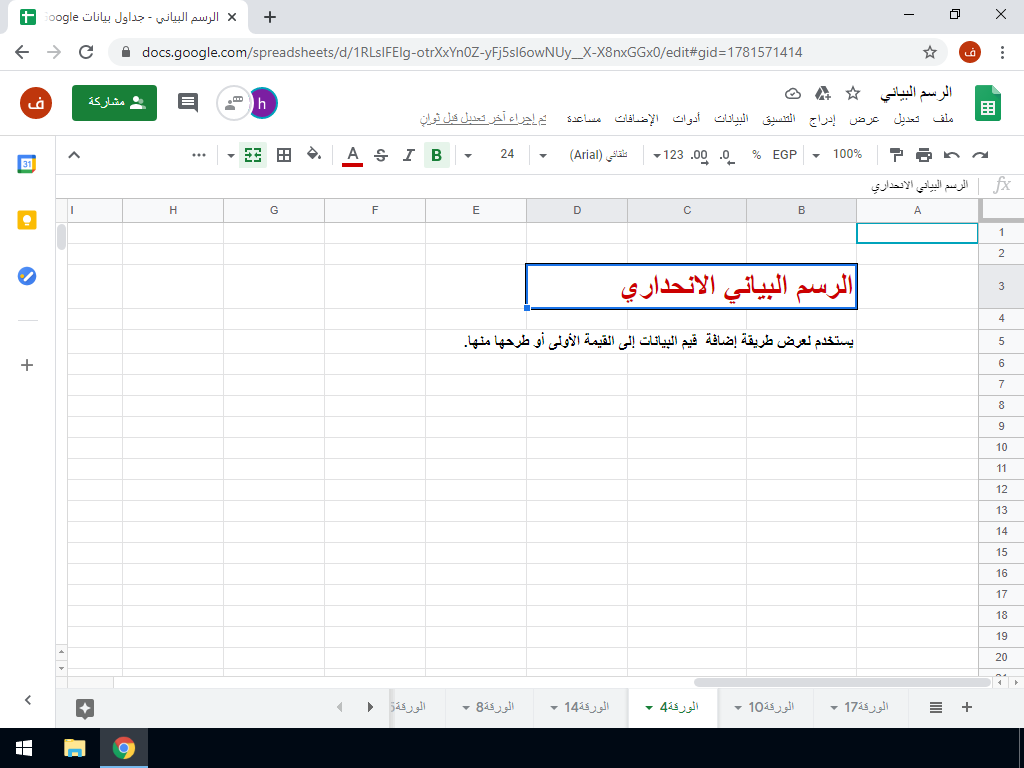This screenshot has height=768, width=1024.
Task: Open Google Keep side panel
Action: [27, 220]
